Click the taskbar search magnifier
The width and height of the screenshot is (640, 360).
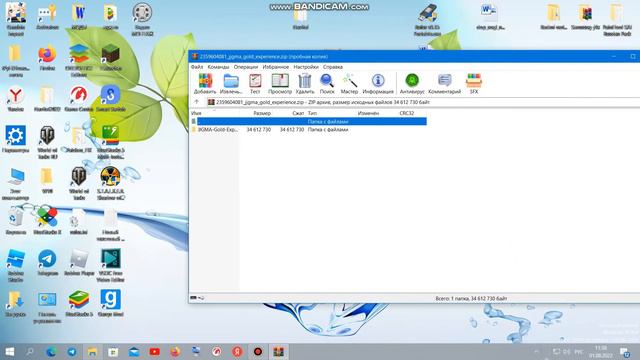click(x=30, y=351)
